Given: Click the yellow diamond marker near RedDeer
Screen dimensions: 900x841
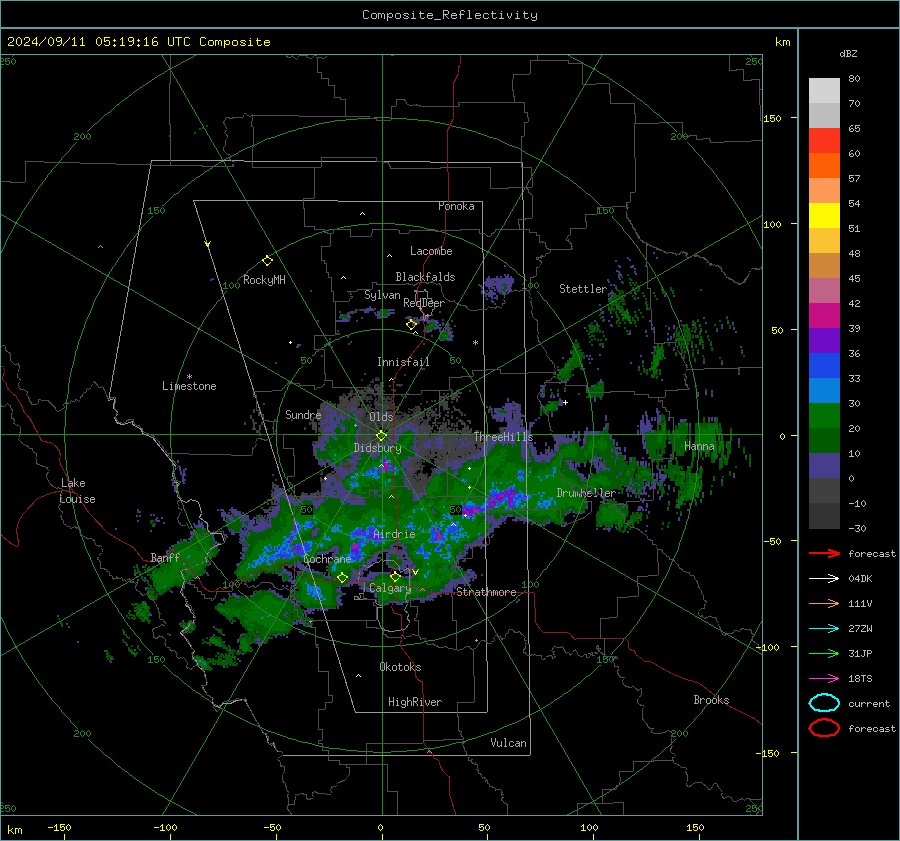Looking at the screenshot, I should (412, 325).
